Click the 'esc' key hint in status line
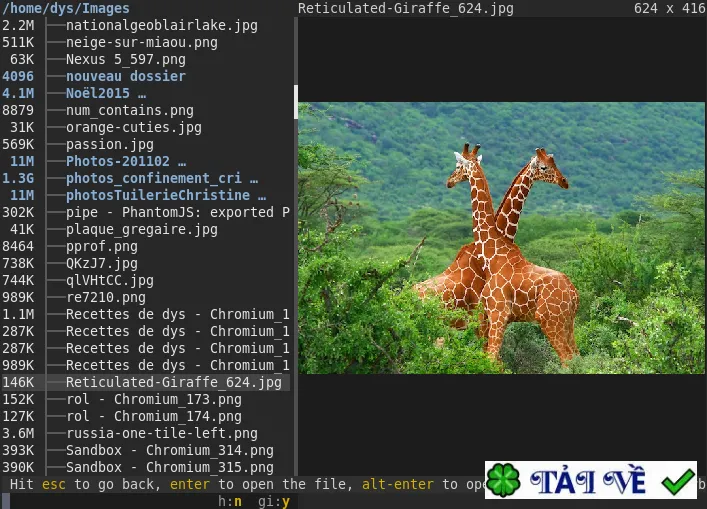The image size is (707, 509). click(x=54, y=484)
